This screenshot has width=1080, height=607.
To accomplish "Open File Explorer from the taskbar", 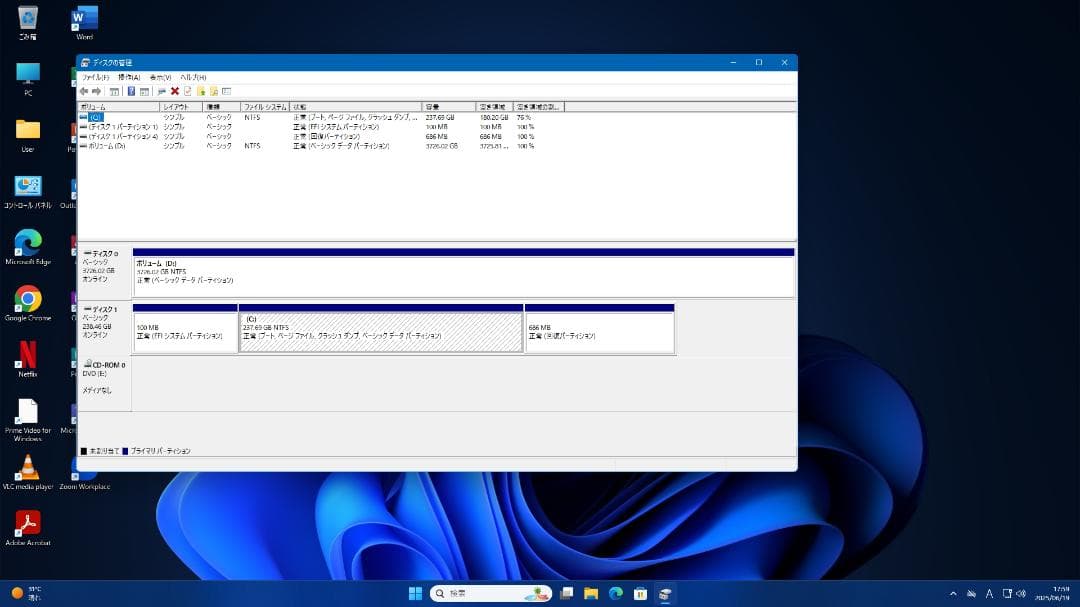I will click(593, 592).
